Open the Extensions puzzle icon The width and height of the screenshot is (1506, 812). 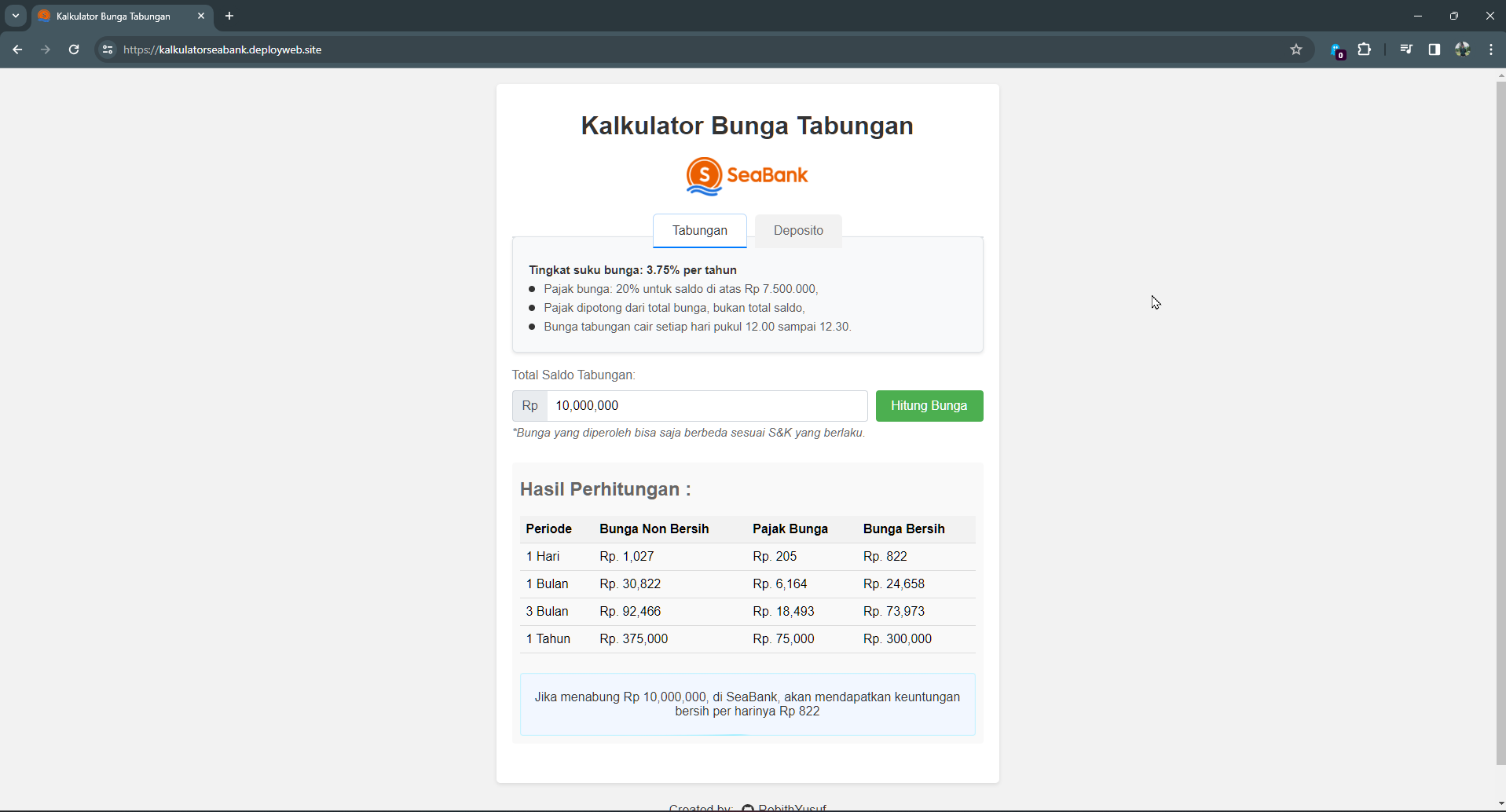click(x=1365, y=49)
